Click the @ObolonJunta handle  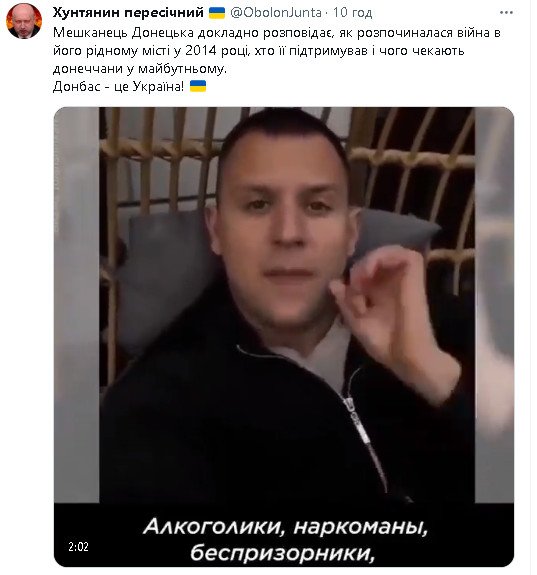(x=276, y=13)
